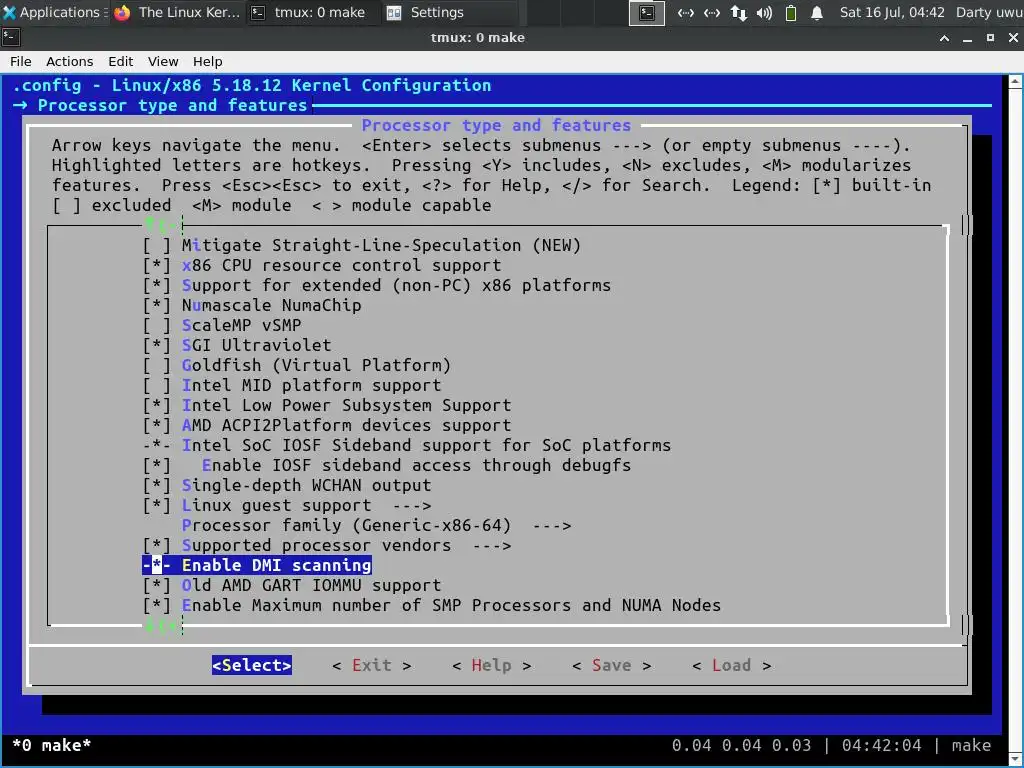Screen dimensions: 1024x768
Task: Open the File menu
Action: coord(20,61)
